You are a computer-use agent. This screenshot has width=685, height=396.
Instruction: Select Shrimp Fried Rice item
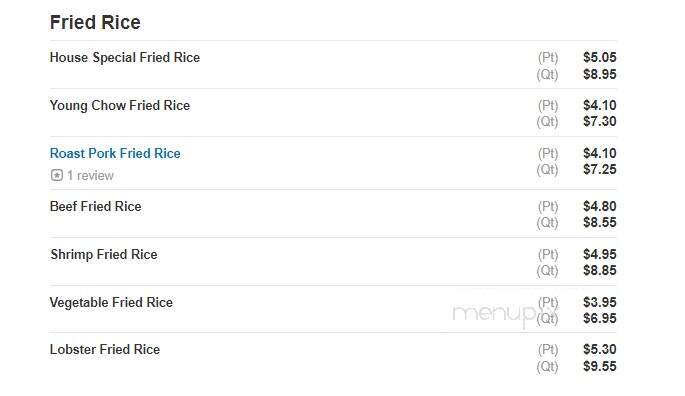tap(104, 254)
